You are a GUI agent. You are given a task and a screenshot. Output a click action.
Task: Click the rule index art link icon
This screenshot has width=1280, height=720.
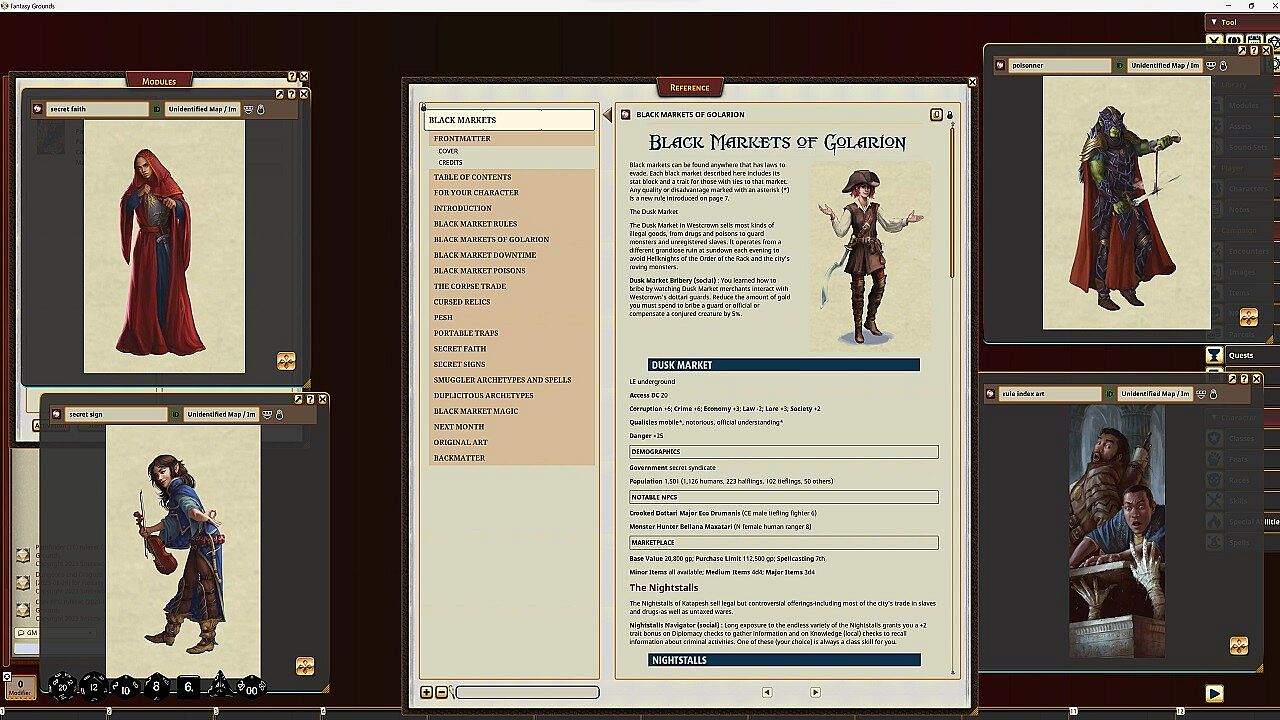pyautogui.click(x=991, y=394)
